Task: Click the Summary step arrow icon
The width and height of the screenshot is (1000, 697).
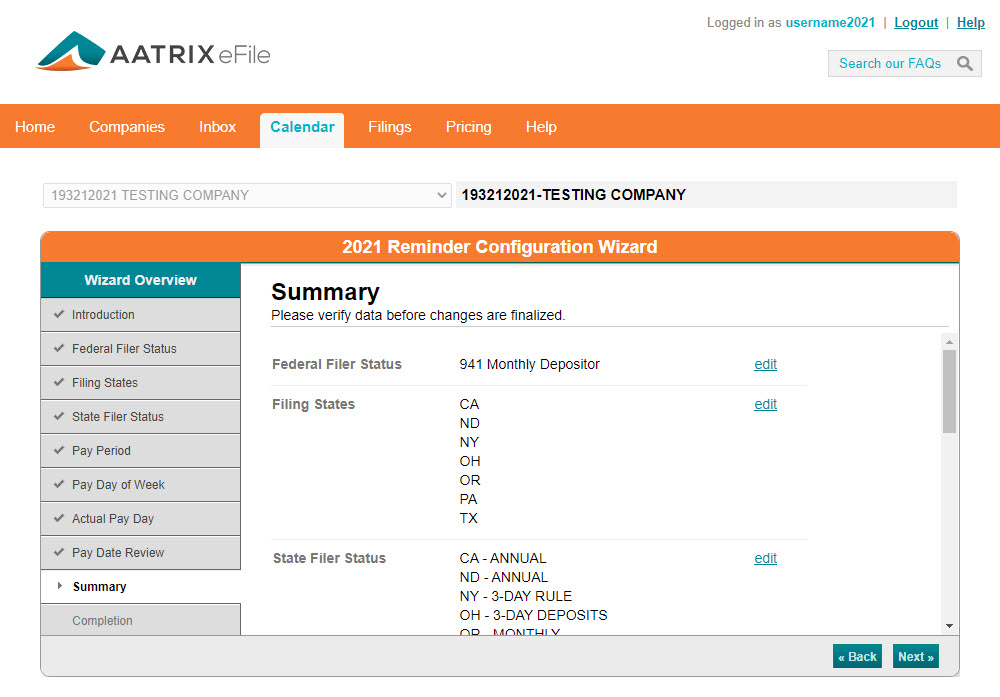Action: point(60,586)
